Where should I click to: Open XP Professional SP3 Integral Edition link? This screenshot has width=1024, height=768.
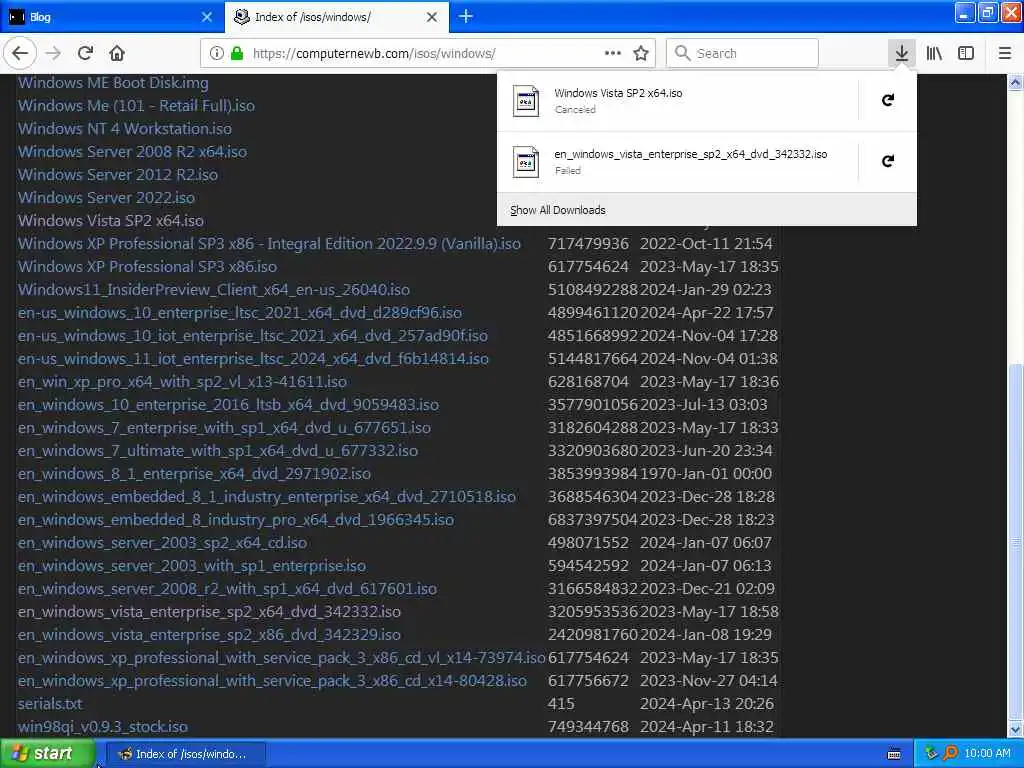click(269, 244)
